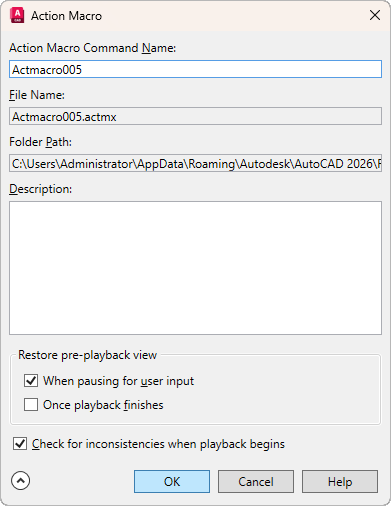Image resolution: width=391 pixels, height=506 pixels.
Task: Click the Folder Path label
Action: click(40, 142)
